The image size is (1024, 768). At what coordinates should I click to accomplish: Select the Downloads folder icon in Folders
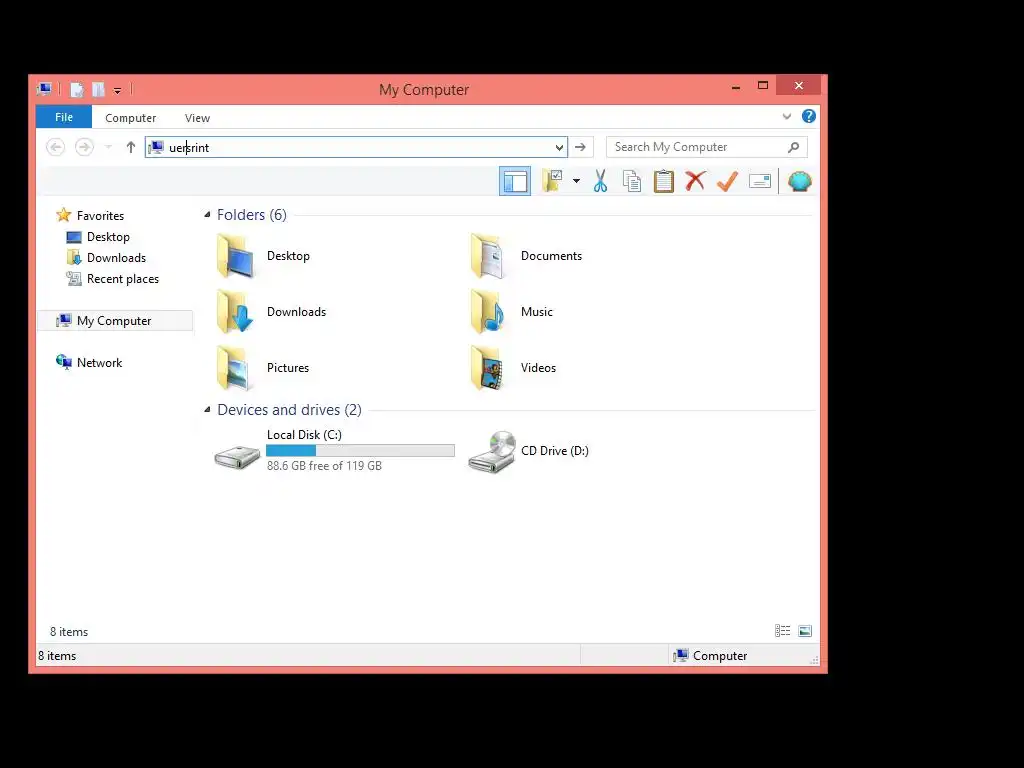click(234, 312)
